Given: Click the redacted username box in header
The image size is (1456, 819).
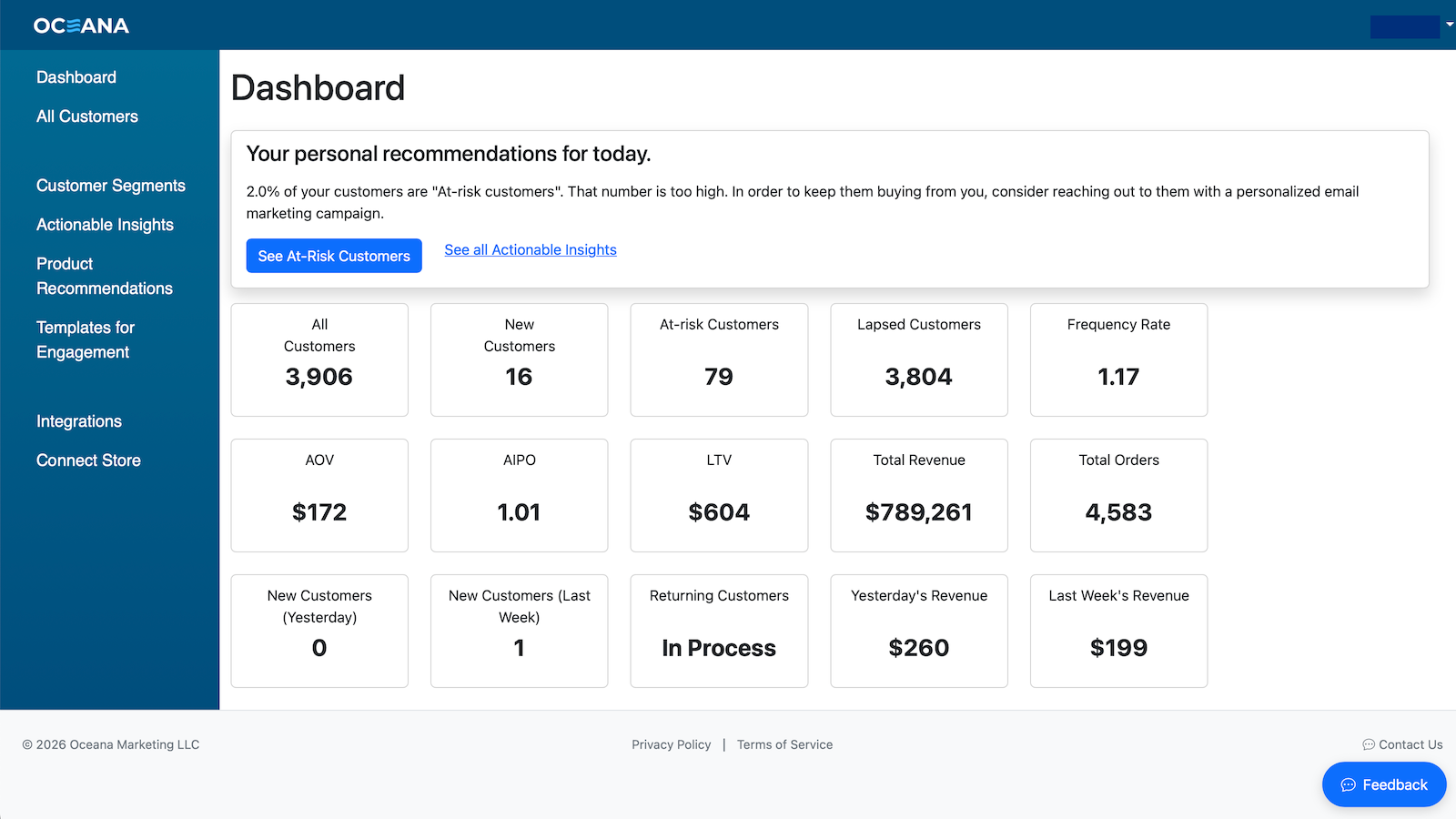Looking at the screenshot, I should click(1405, 26).
